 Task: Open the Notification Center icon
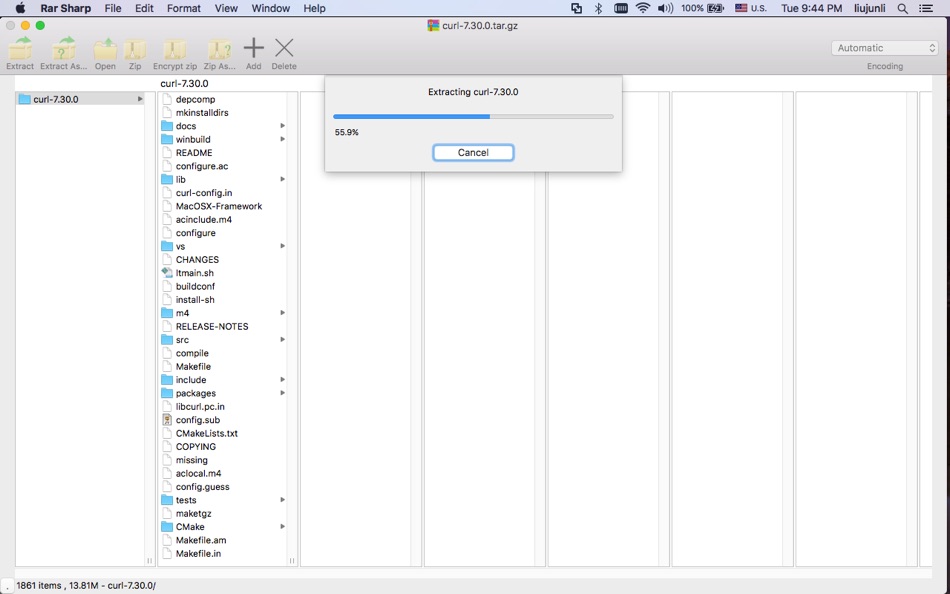[926, 8]
